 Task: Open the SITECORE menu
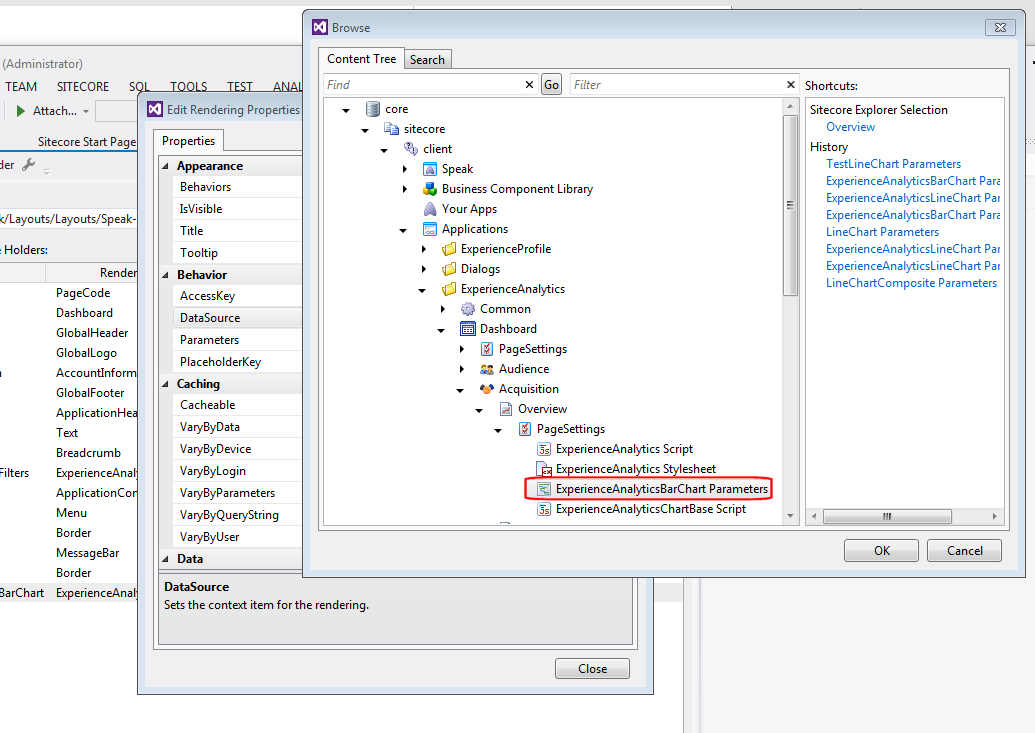(83, 86)
